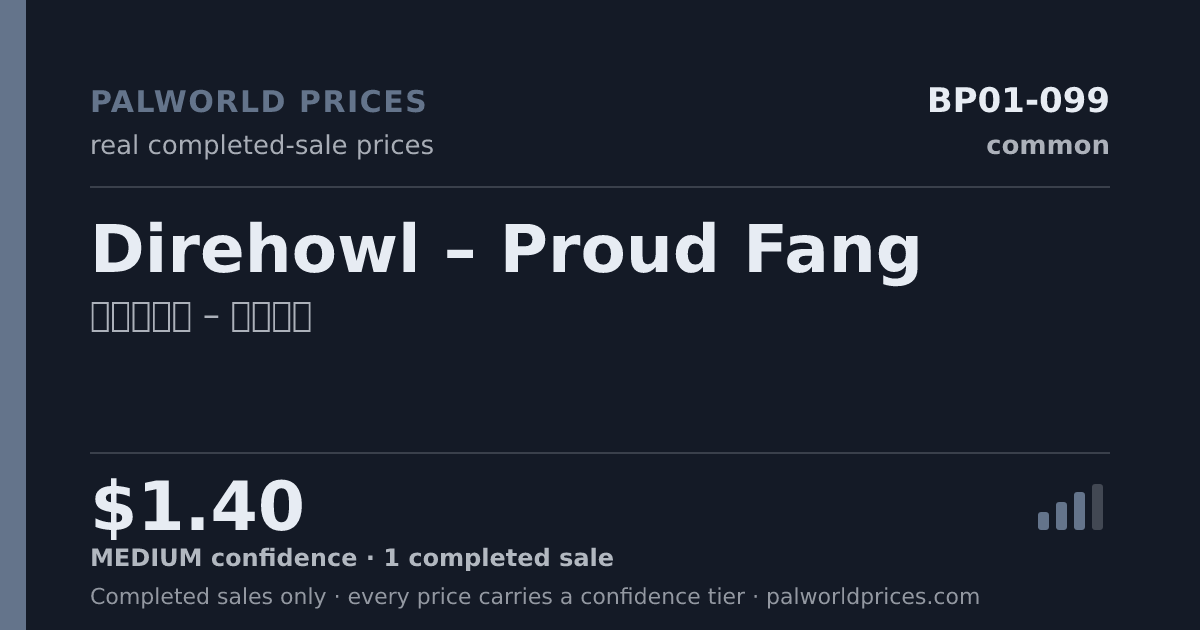The width and height of the screenshot is (1200, 630).
Task: Click the $1.40 price value
Action: point(197,508)
